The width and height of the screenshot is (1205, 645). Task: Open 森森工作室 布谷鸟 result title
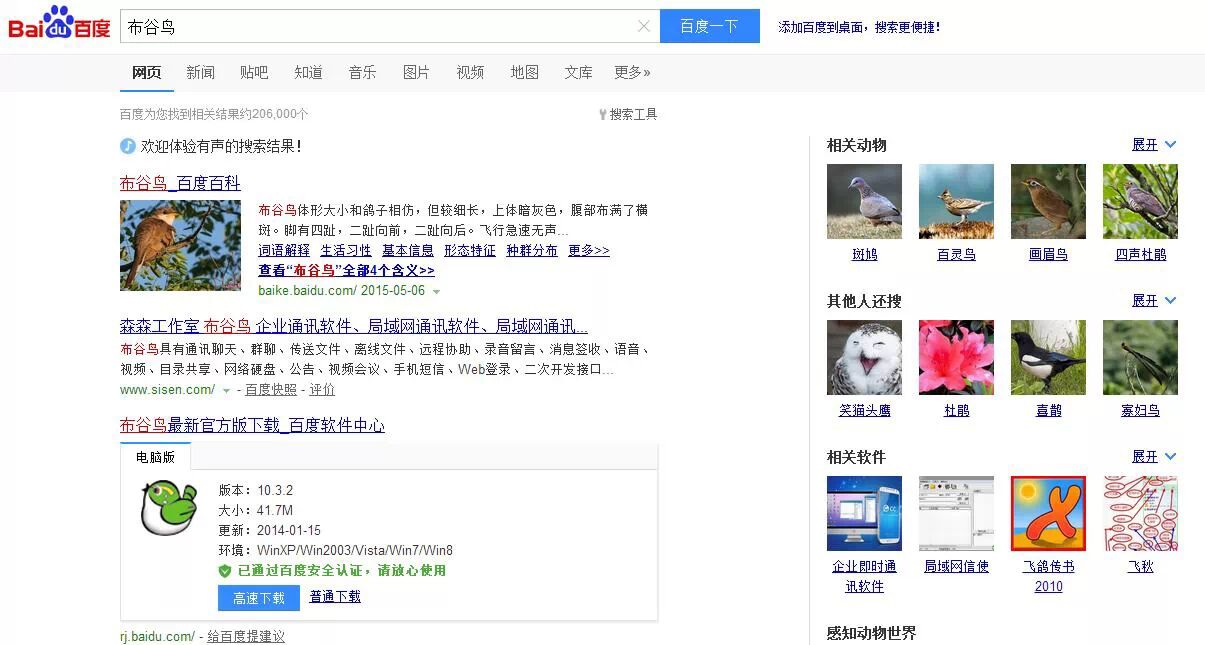[354, 326]
